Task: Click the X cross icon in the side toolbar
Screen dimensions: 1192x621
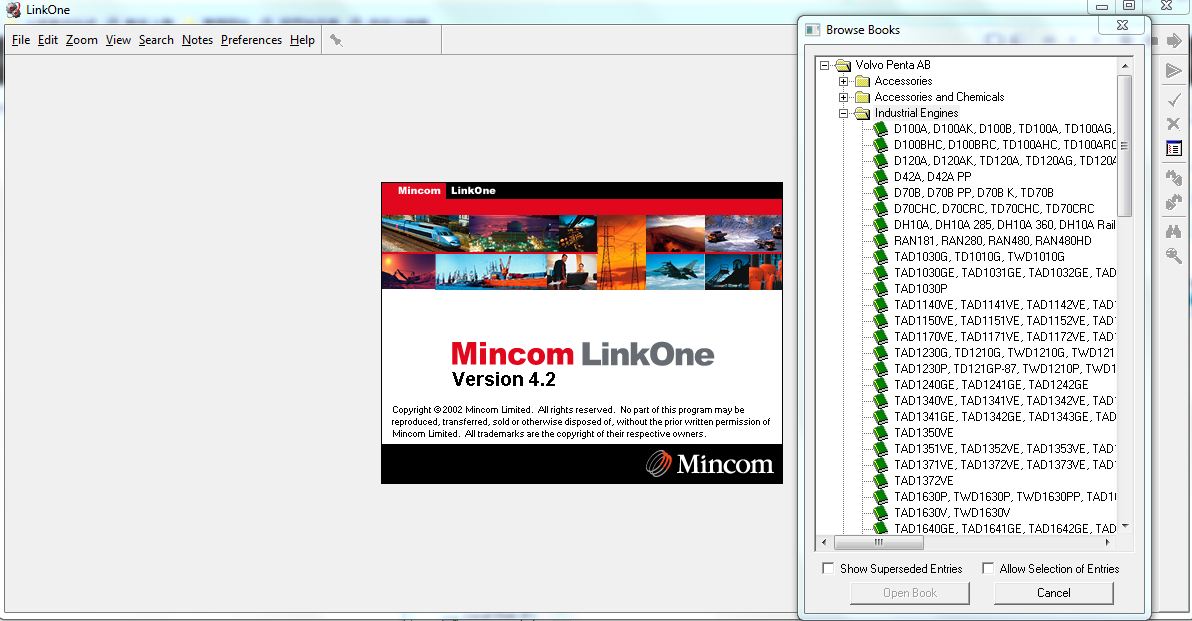Action: (x=1174, y=123)
